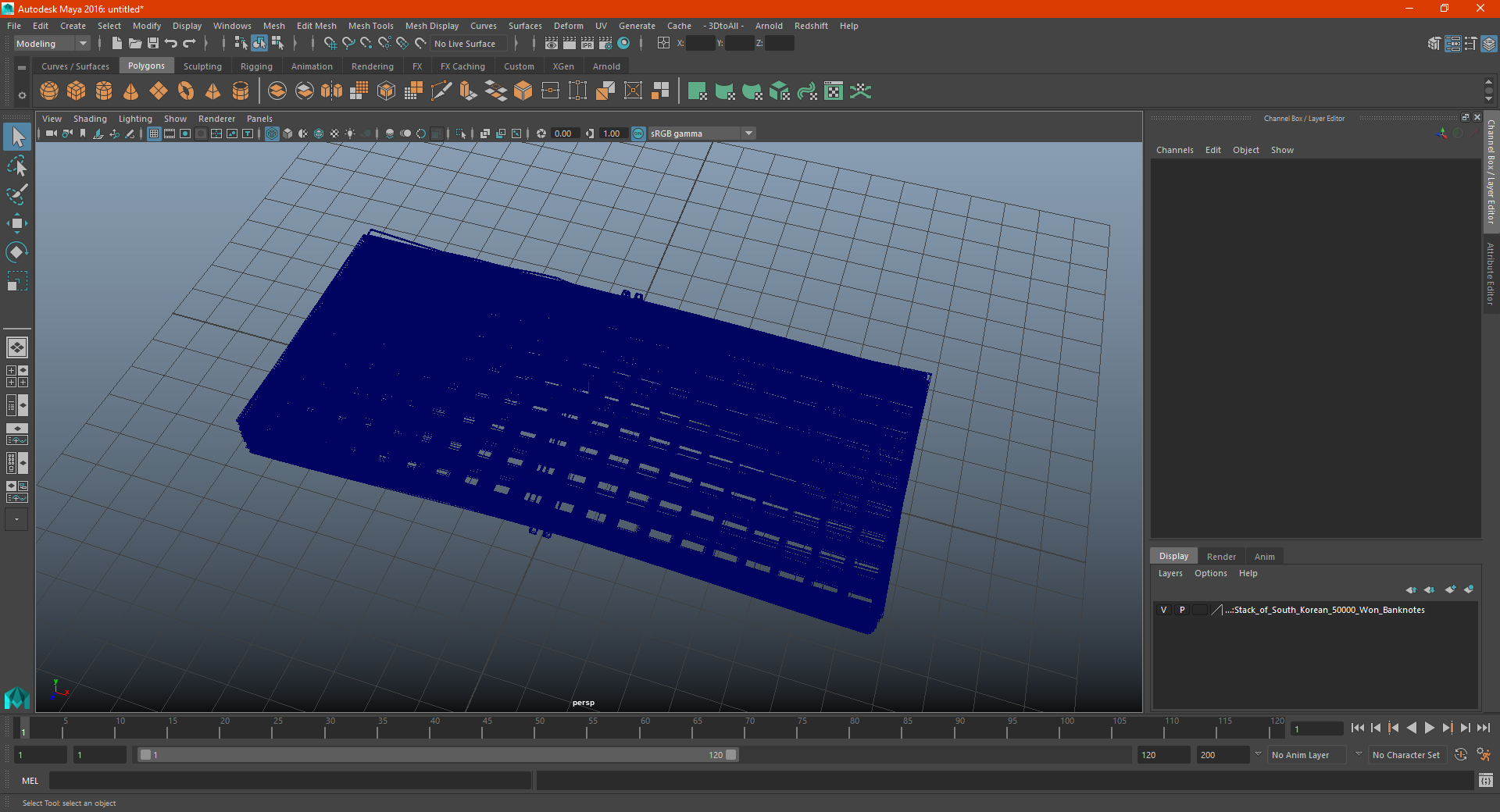This screenshot has width=1500, height=812.
Task: Create a polygon cone from the shelf
Action: [131, 91]
